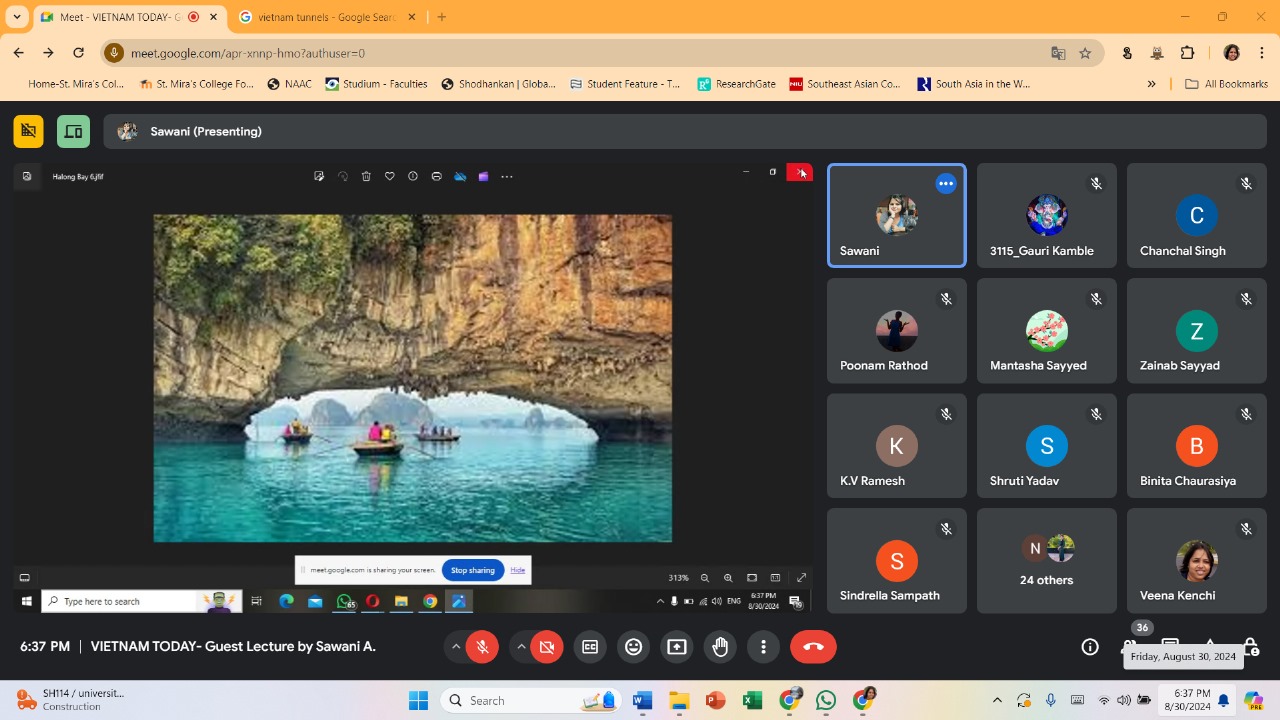This screenshot has height=720, width=1280.
Task: Toggle closed captions button
Action: pos(590,647)
